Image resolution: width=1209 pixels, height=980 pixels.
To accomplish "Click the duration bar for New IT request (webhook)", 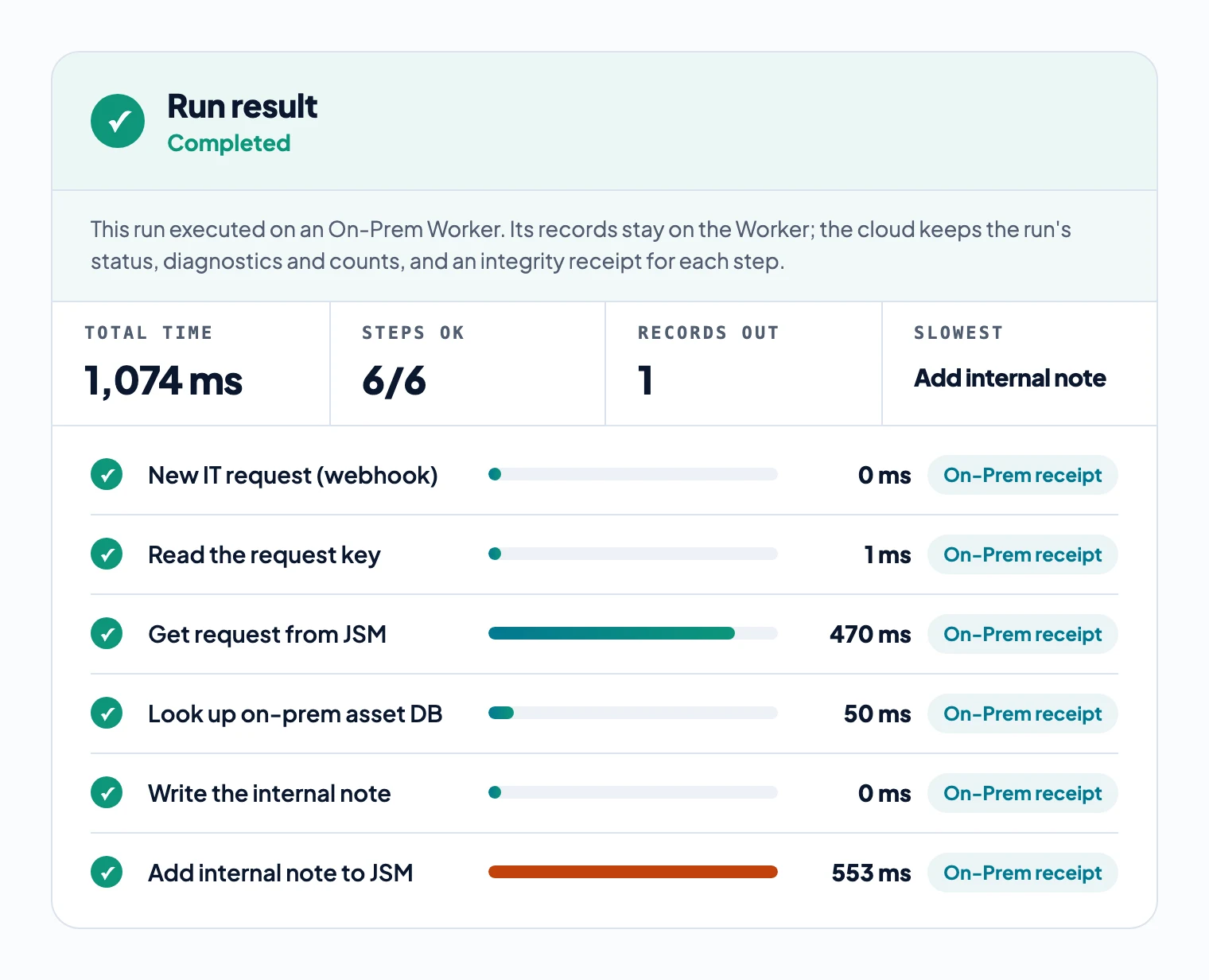I will 633,474.
